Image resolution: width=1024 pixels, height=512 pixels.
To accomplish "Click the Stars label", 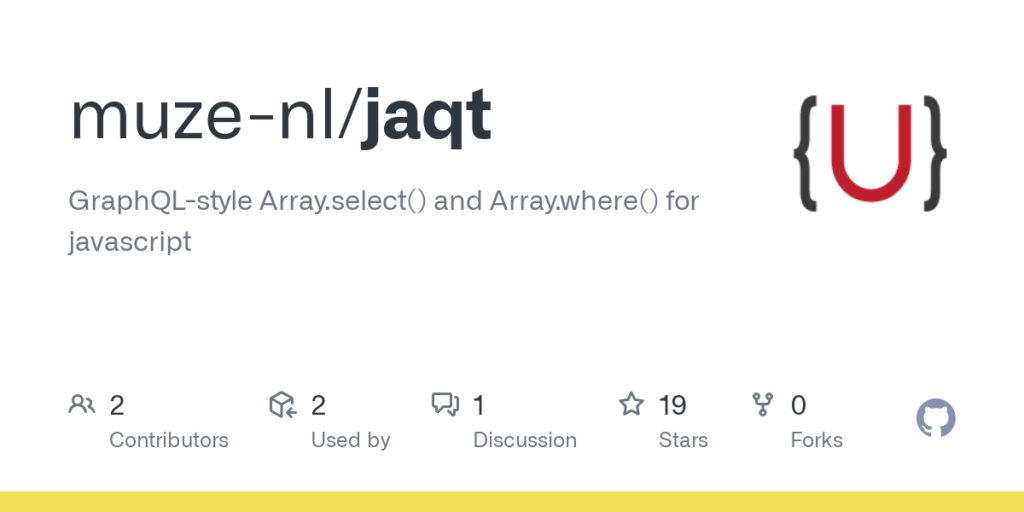I will pyautogui.click(x=683, y=440).
